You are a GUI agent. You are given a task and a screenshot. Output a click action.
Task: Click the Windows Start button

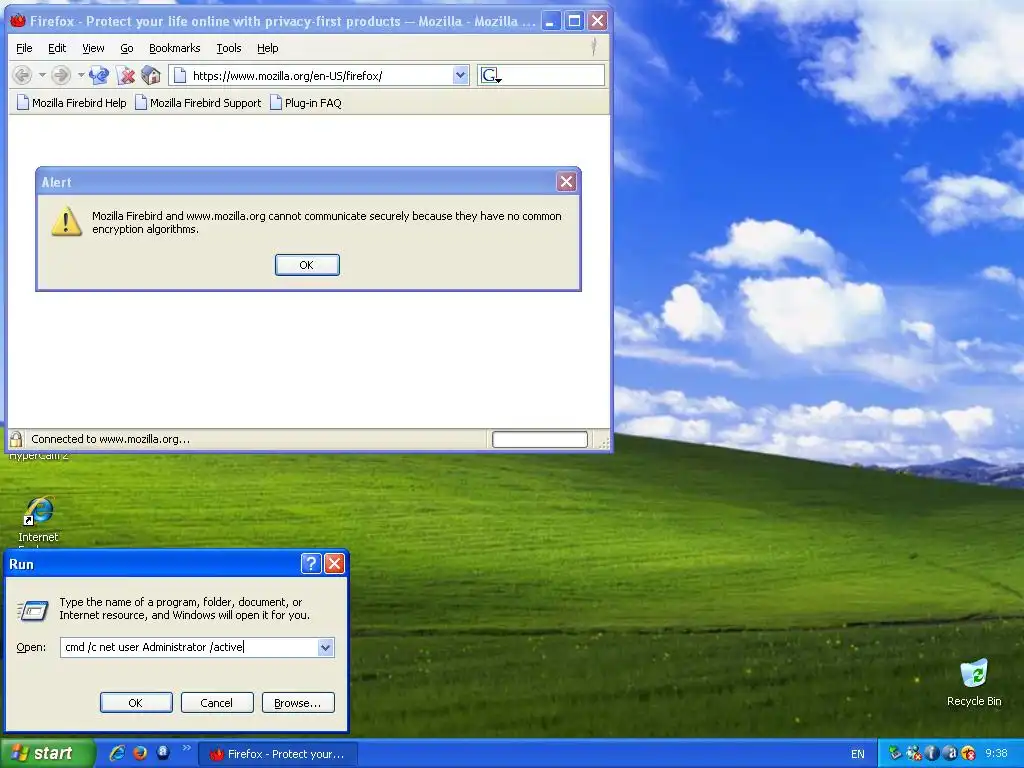[47, 754]
